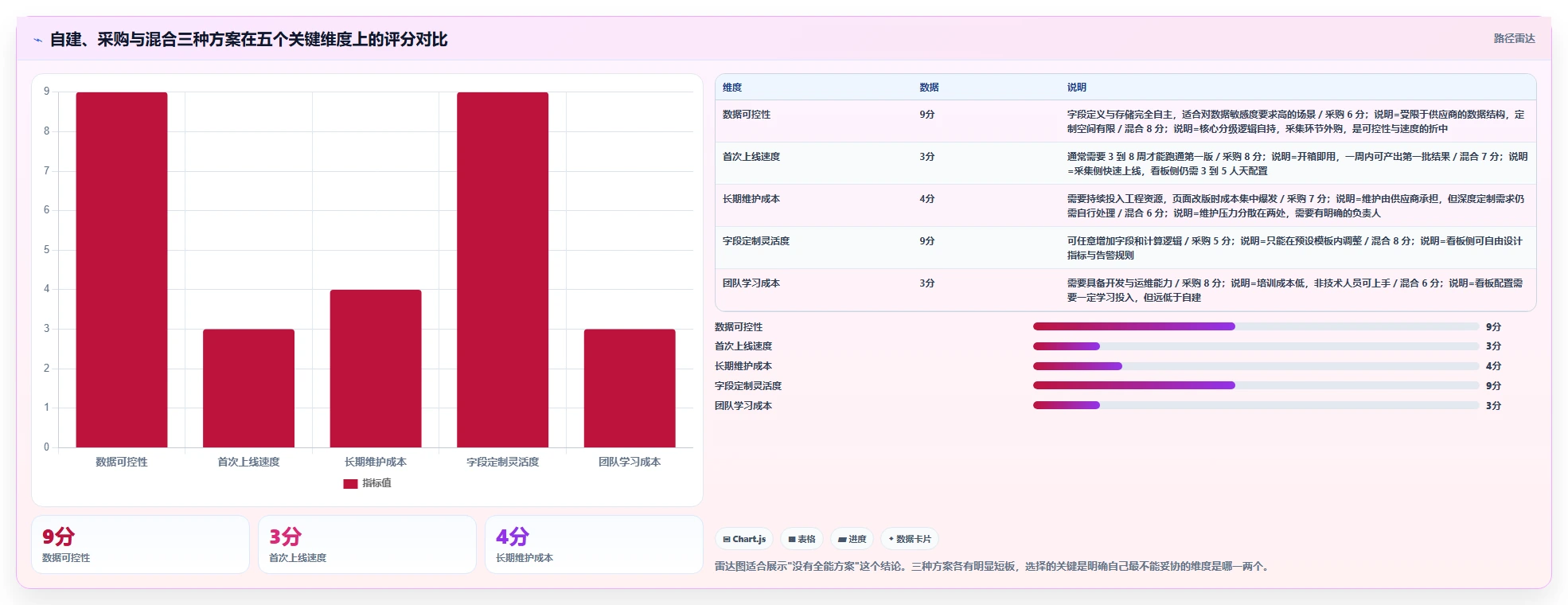
Task: Click the 表格 chip
Action: tap(802, 539)
